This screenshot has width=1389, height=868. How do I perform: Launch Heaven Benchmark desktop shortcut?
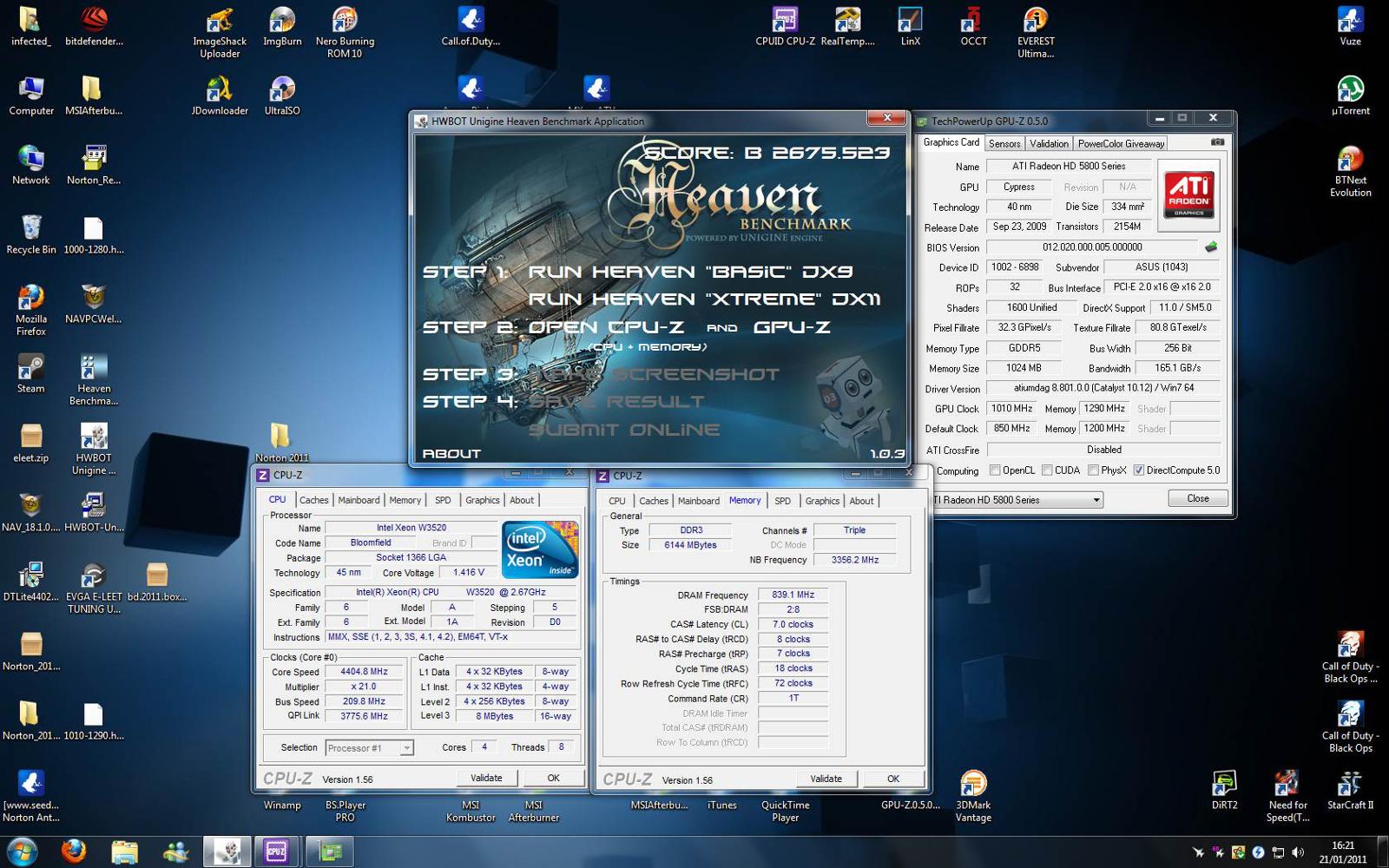tap(94, 380)
